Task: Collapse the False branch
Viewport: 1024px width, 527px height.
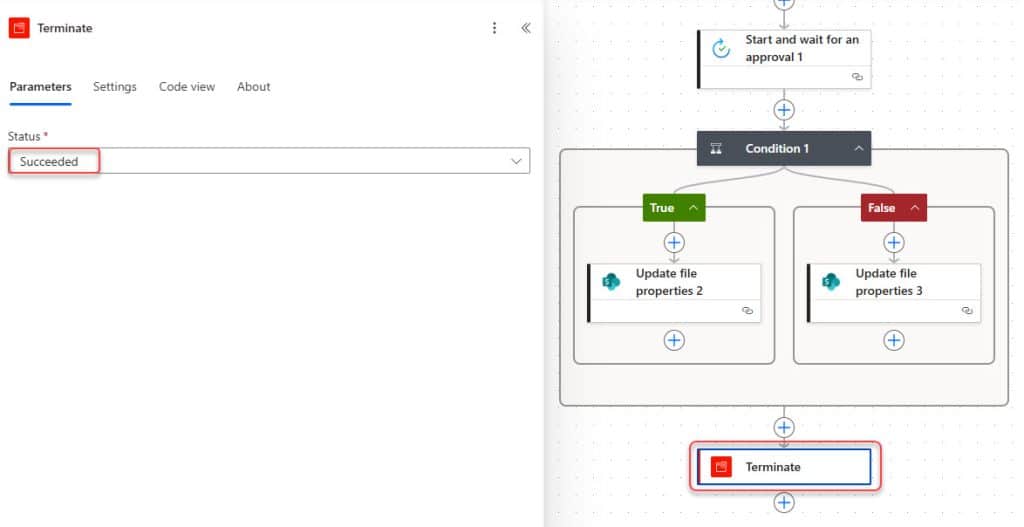Action: click(x=913, y=208)
